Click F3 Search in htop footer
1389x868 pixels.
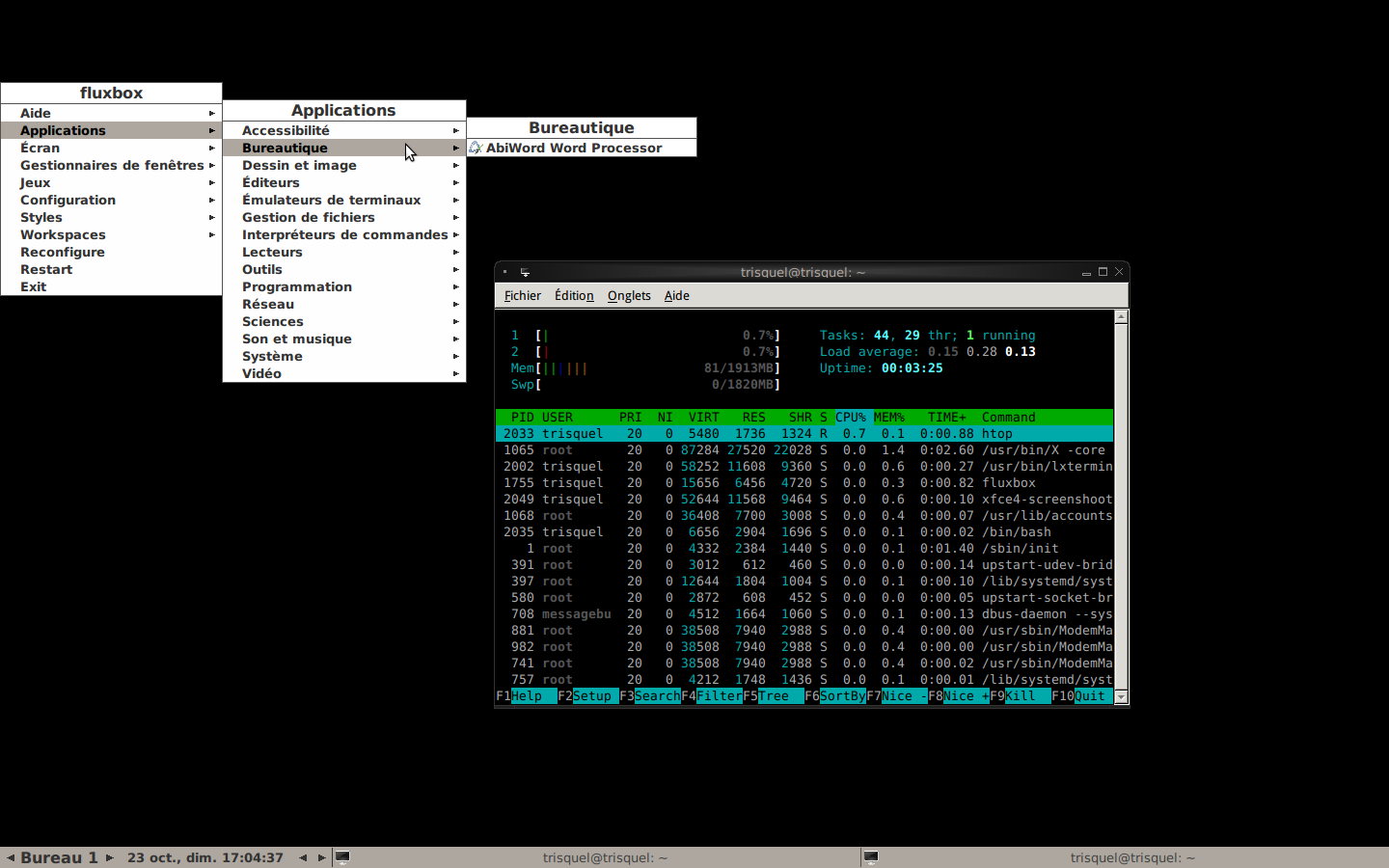(x=650, y=696)
